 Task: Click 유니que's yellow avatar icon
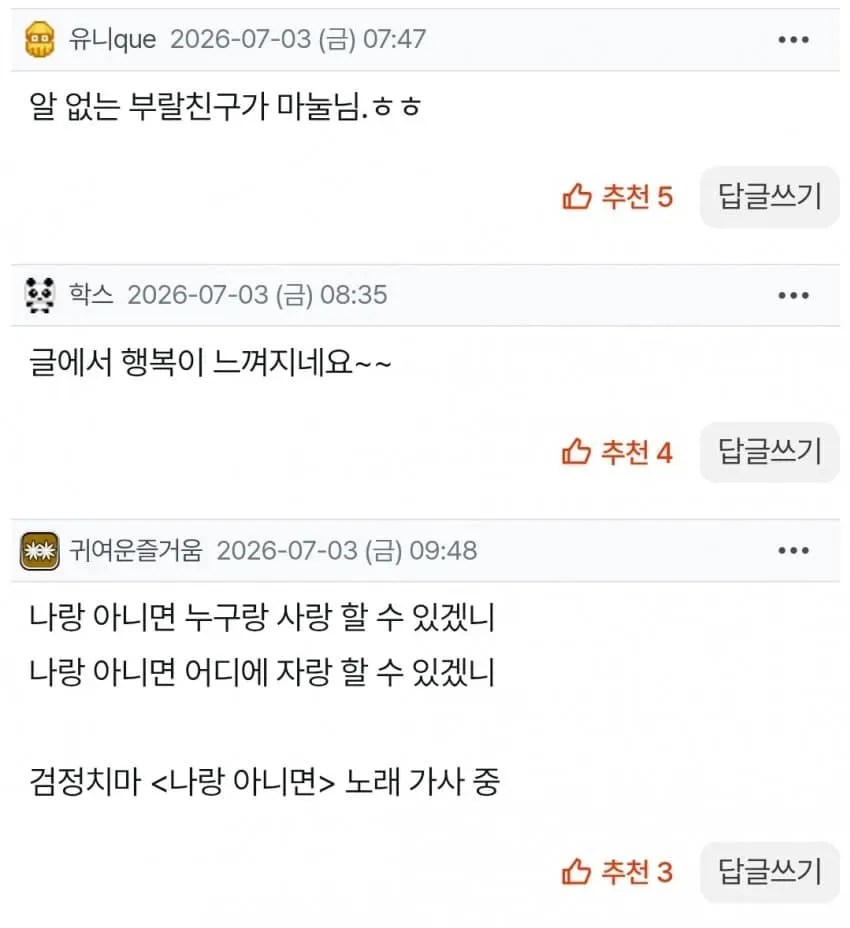[40, 40]
